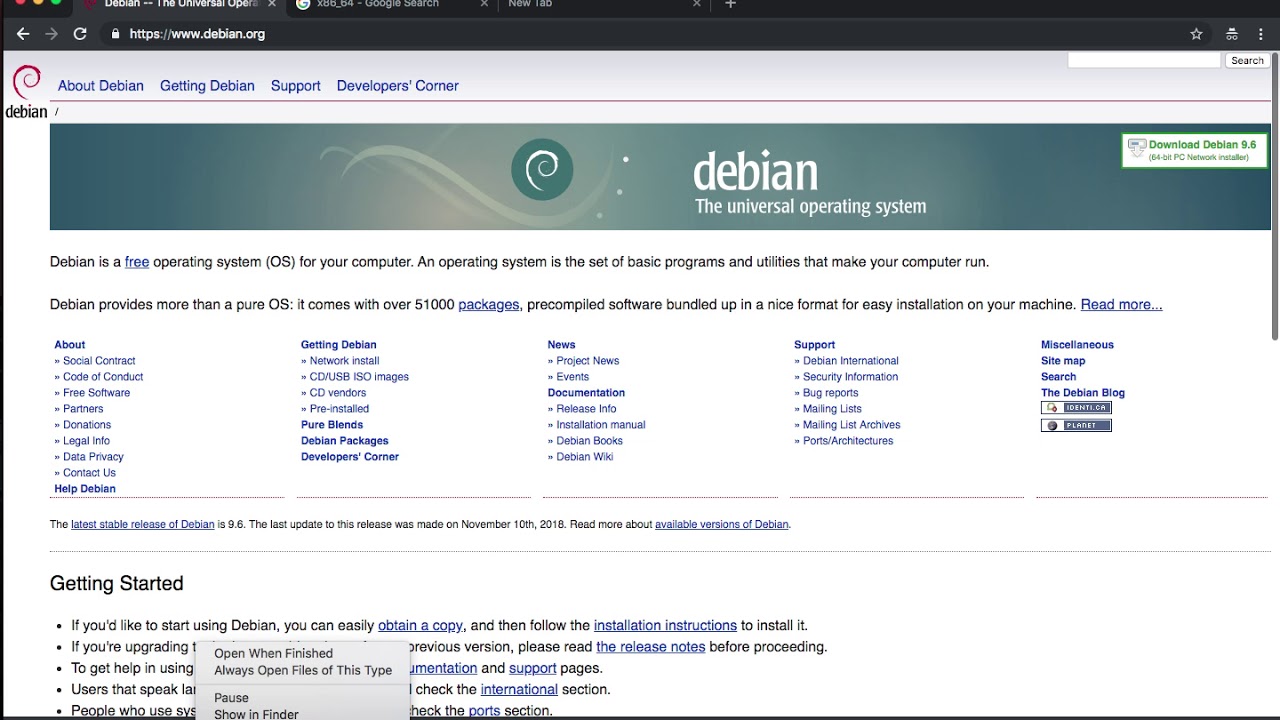This screenshot has height=720, width=1280.
Task: Open the installation instructions link
Action: pos(665,626)
